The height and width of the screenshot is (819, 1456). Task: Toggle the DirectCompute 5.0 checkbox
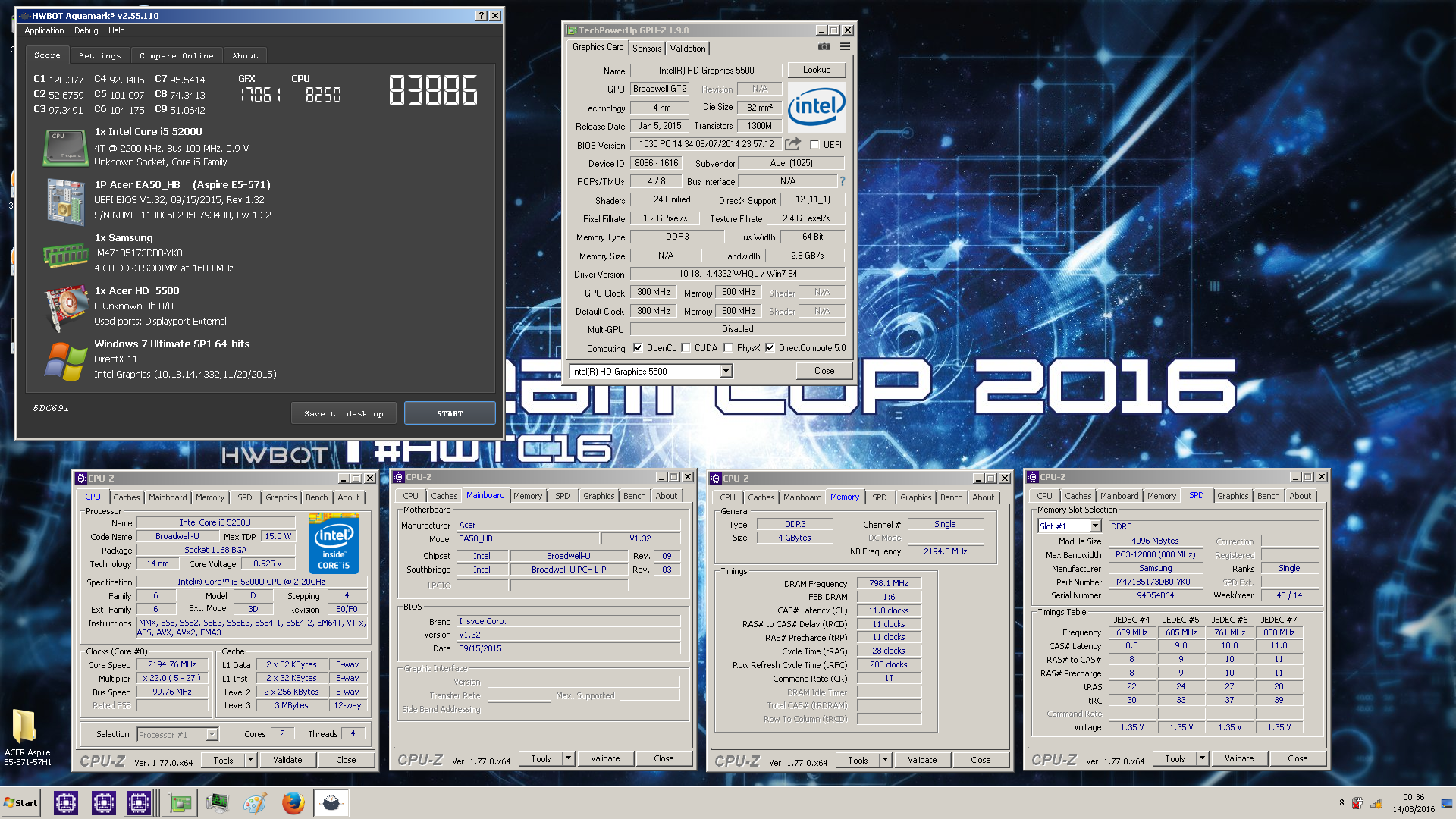(x=770, y=348)
